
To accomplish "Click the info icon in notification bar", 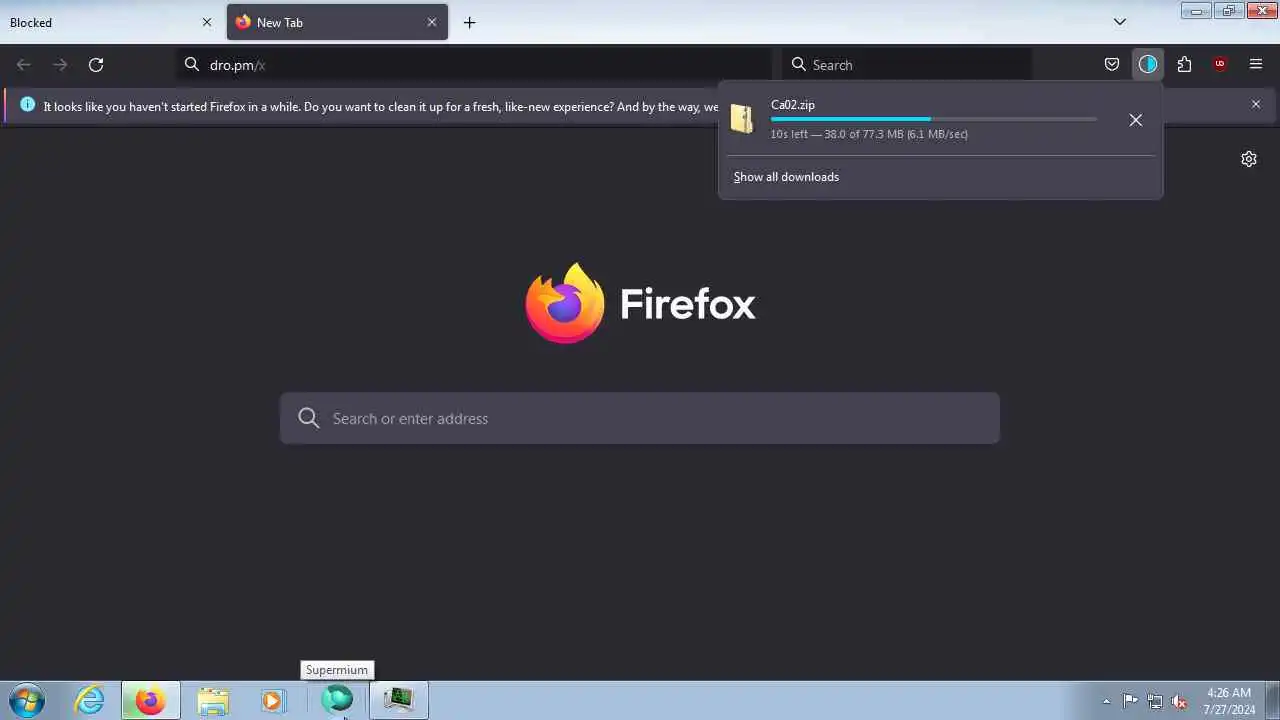I will [27, 105].
